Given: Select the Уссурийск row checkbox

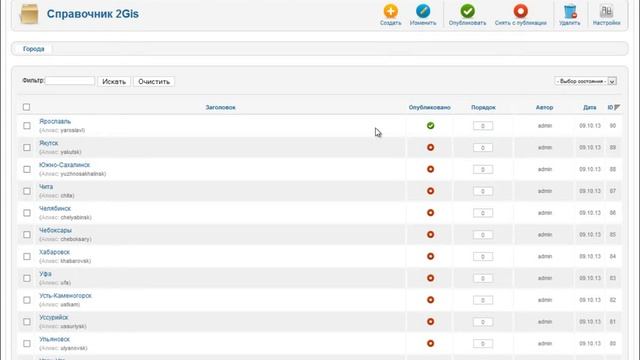Looking at the screenshot, I should point(27,322).
